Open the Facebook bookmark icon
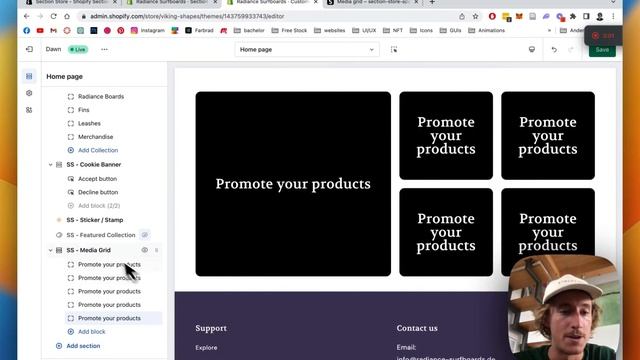 (x=27, y=30)
